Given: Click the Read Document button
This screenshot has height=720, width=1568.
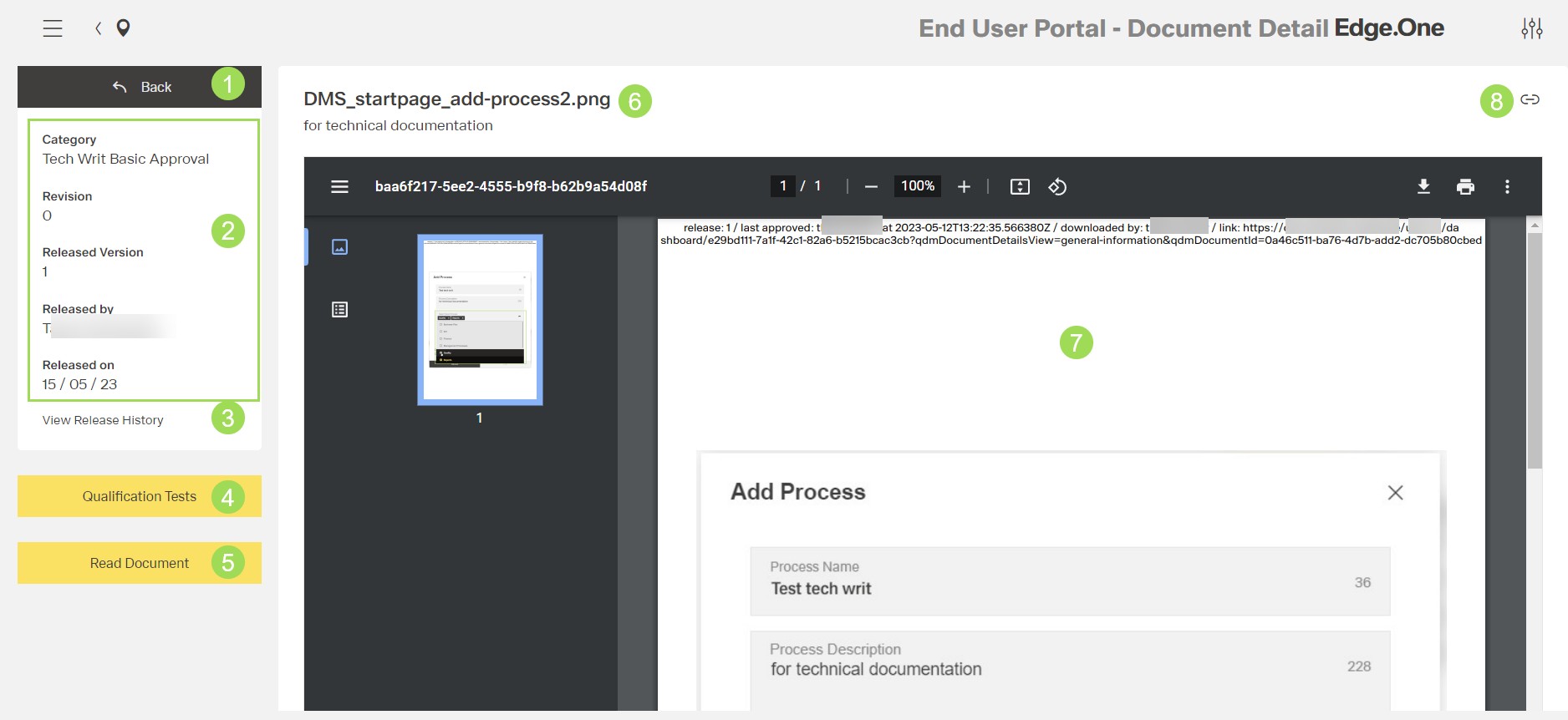Looking at the screenshot, I should tap(139, 563).
